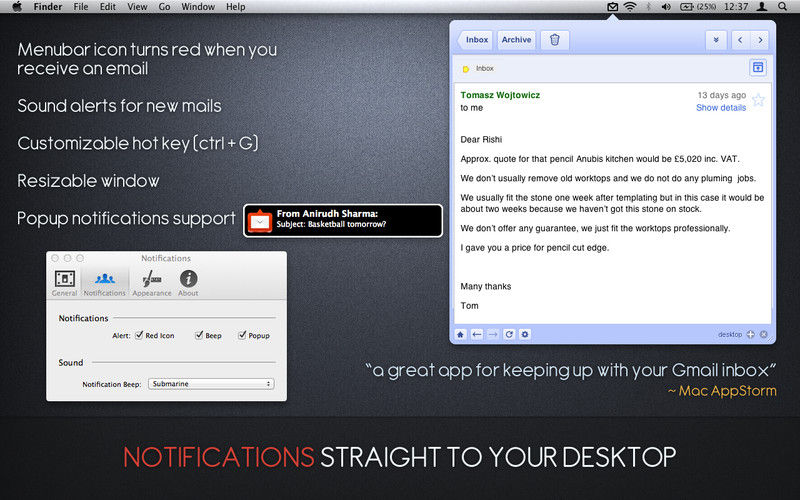Open the File menu
This screenshot has width=800, height=500.
click(x=81, y=7)
